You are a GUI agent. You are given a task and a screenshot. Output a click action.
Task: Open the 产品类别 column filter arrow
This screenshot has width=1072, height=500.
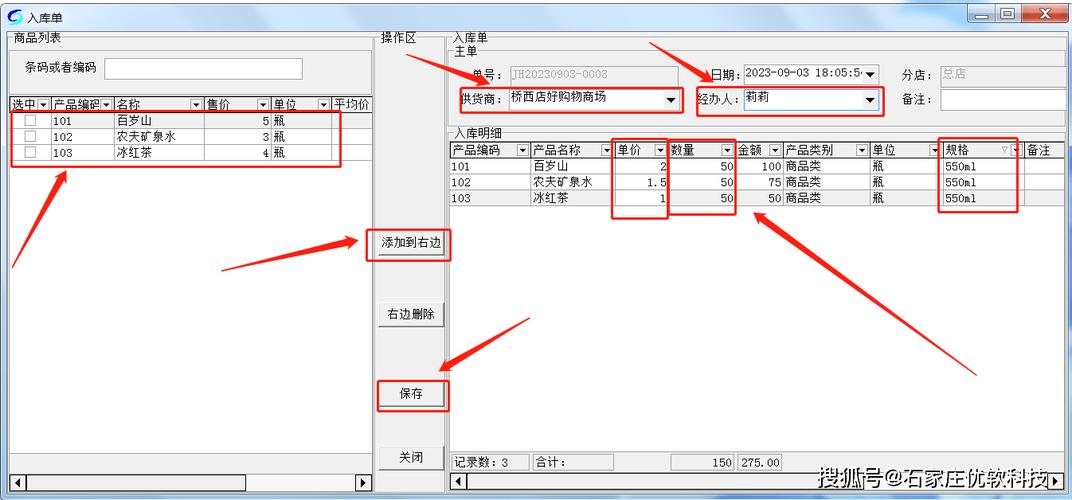click(x=860, y=150)
